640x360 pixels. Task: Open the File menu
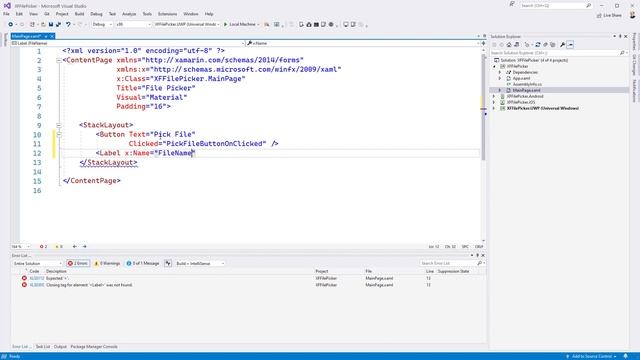coord(6,14)
